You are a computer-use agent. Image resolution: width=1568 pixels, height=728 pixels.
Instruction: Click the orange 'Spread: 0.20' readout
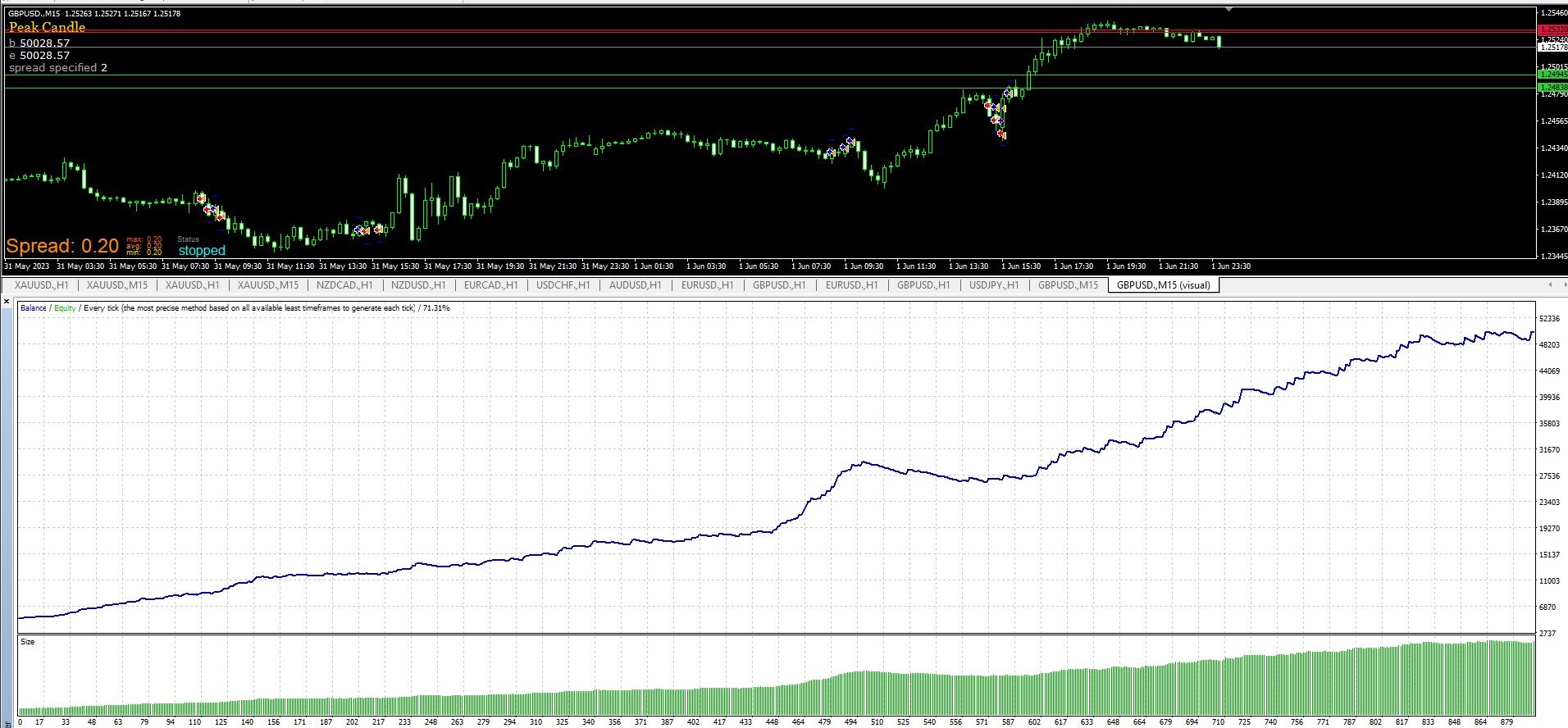point(62,246)
